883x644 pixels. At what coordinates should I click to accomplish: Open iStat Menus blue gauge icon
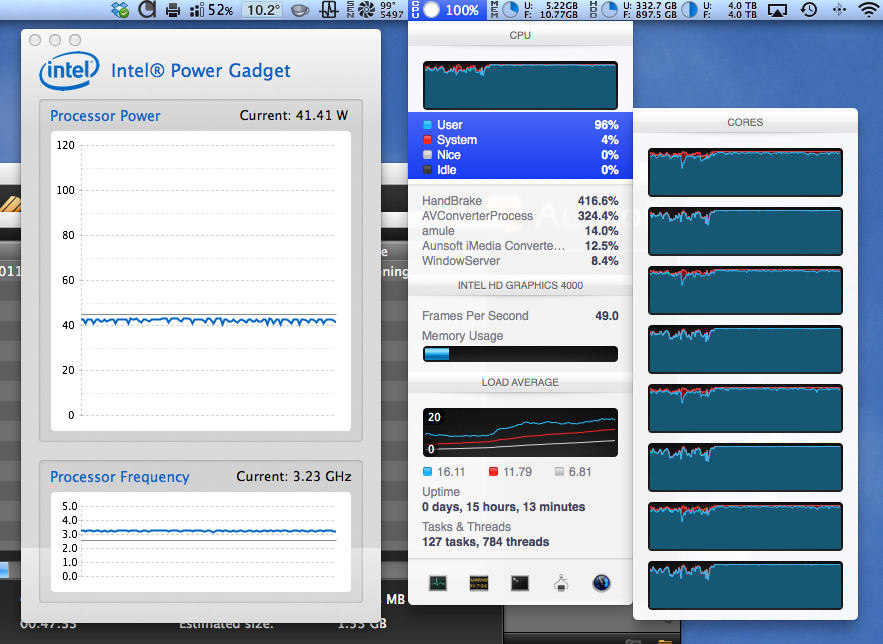[x=601, y=583]
